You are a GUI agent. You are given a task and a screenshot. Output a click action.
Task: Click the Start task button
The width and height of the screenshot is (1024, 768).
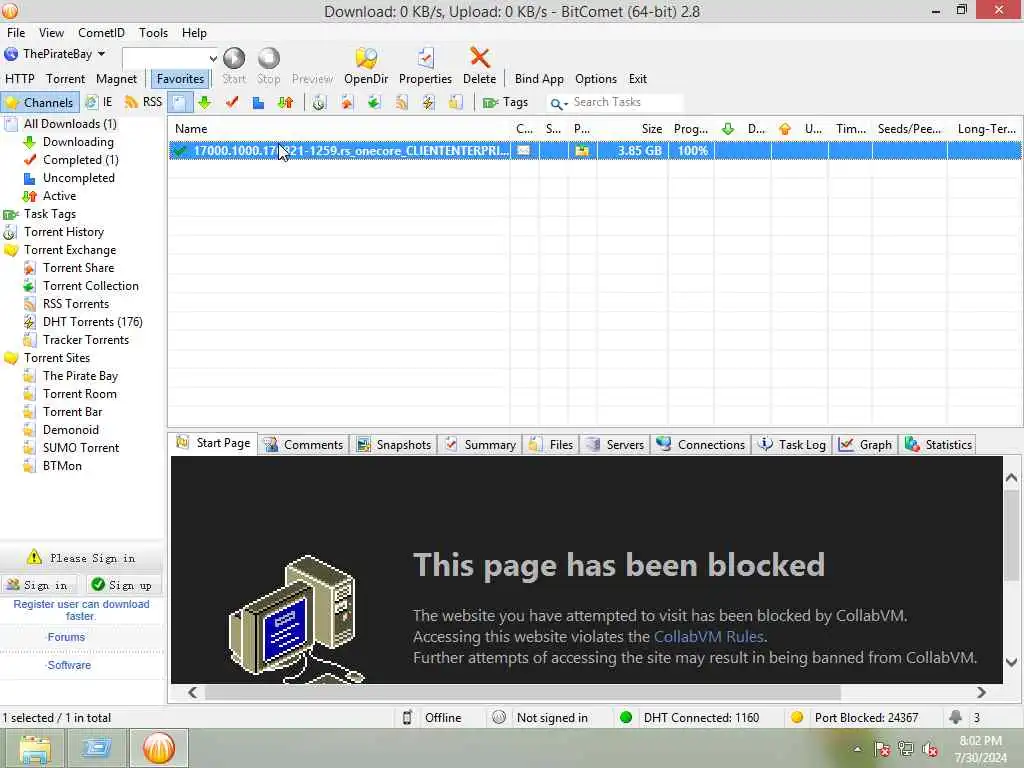234,66
